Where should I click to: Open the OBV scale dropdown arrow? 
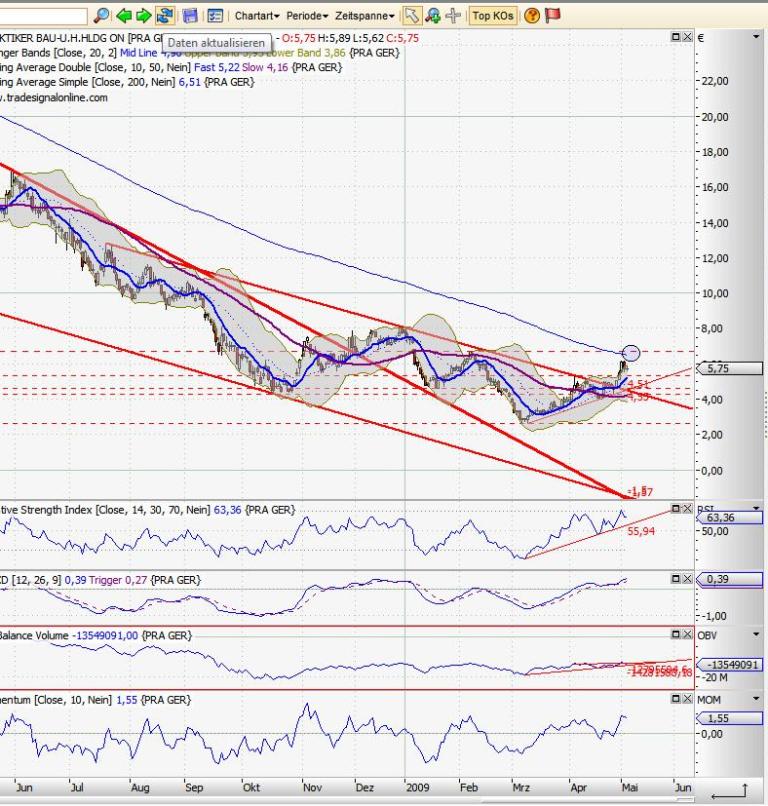coord(757,634)
